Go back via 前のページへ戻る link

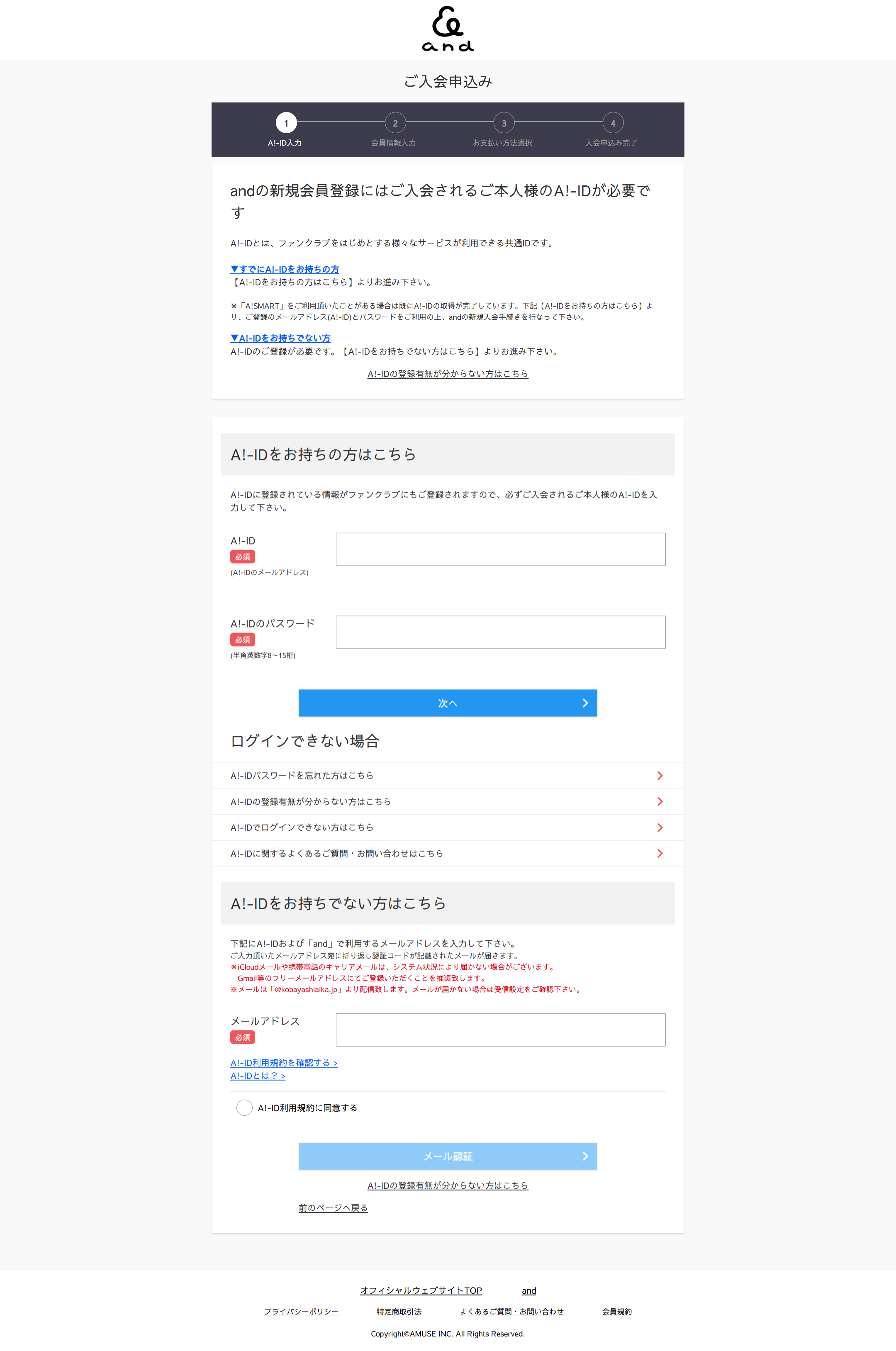click(x=333, y=1207)
